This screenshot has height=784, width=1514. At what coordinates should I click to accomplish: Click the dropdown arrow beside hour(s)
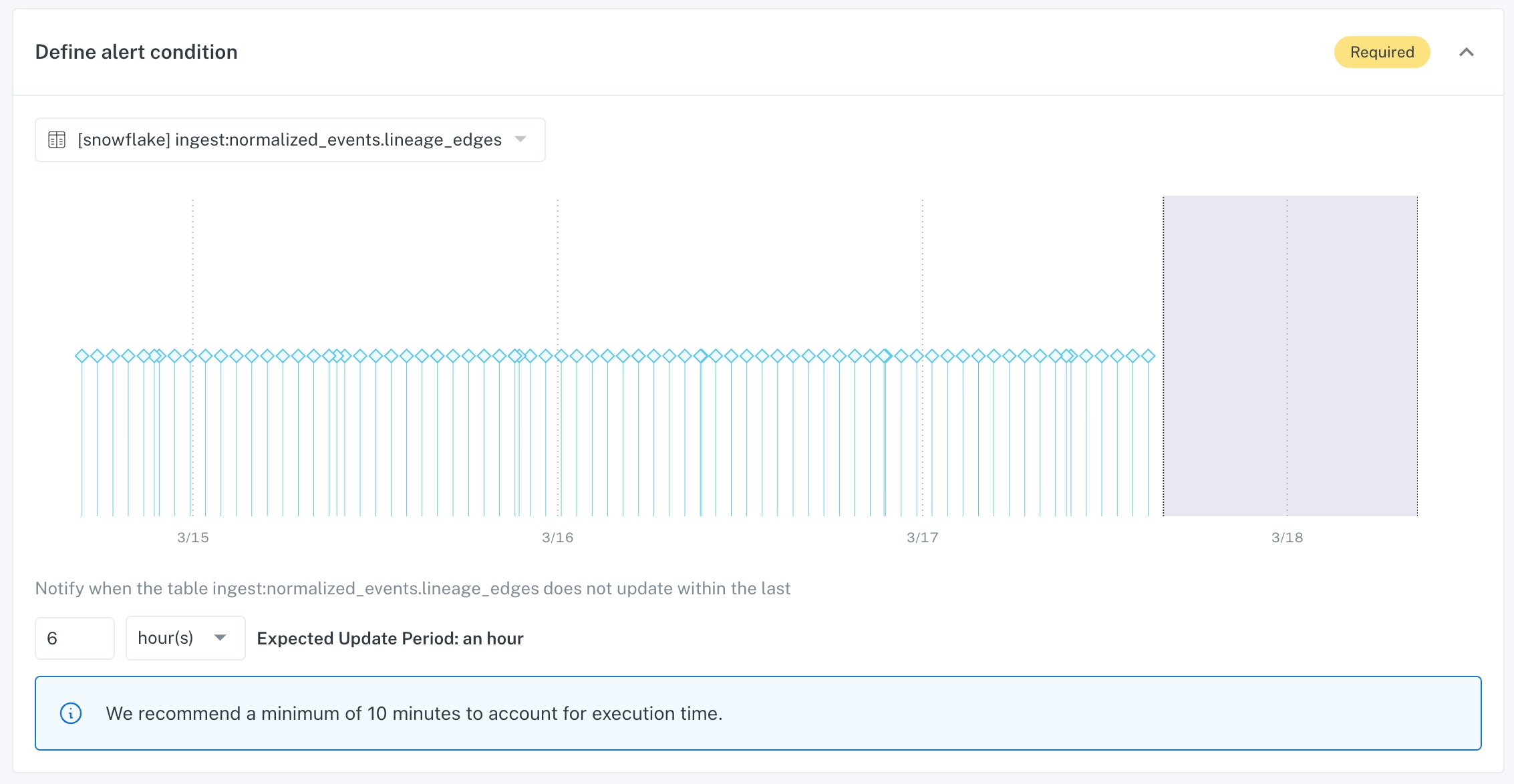tap(220, 638)
